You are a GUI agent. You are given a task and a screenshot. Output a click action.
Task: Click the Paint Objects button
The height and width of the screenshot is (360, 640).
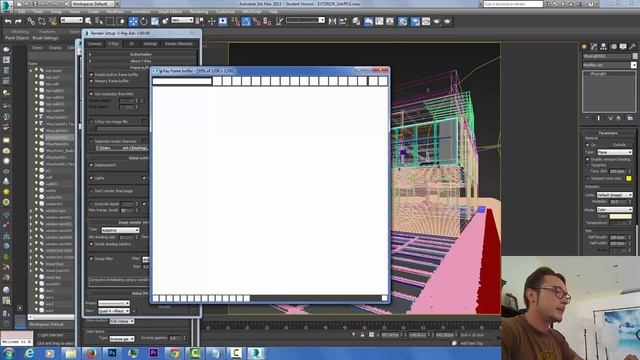(x=17, y=38)
